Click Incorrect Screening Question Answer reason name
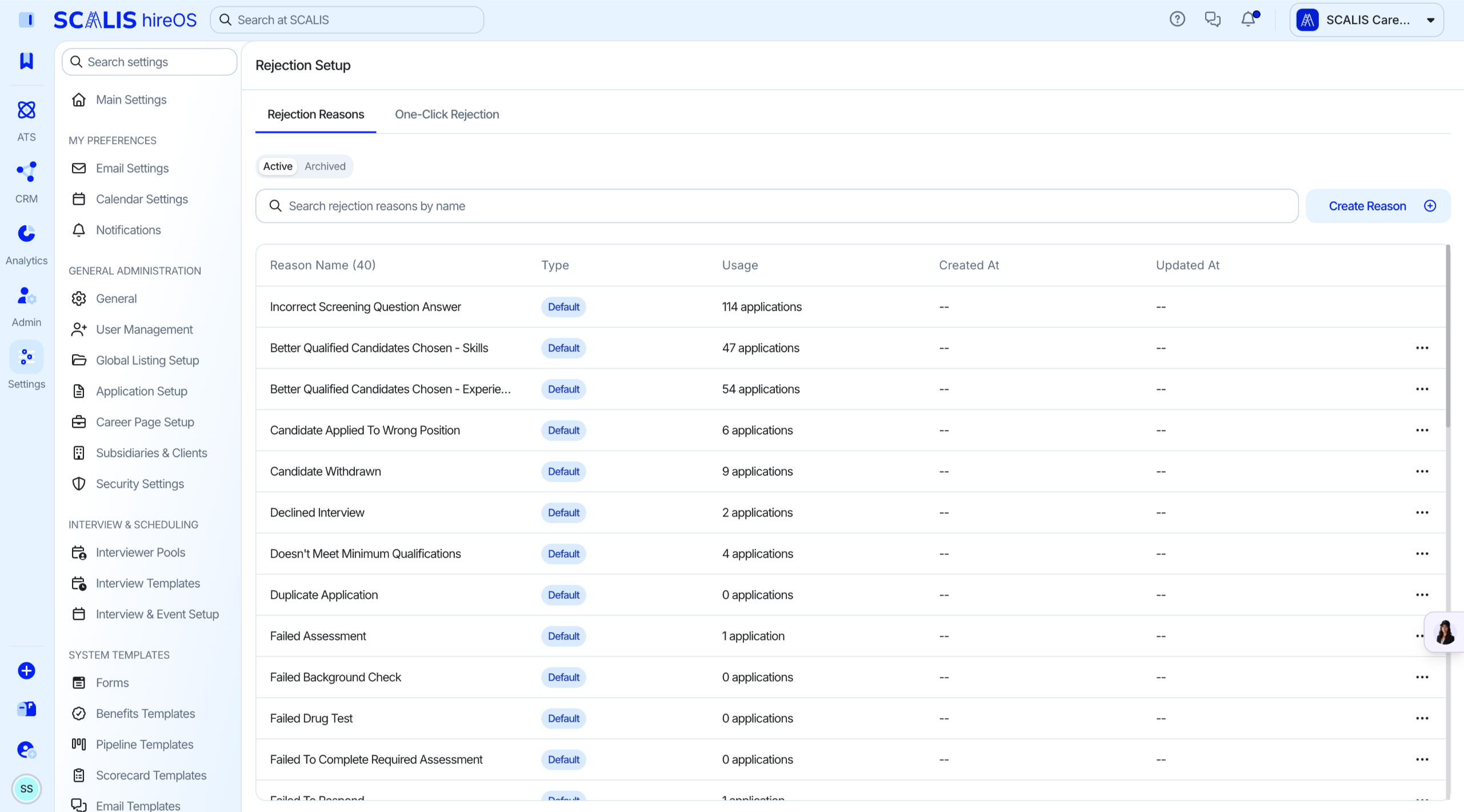 365,307
